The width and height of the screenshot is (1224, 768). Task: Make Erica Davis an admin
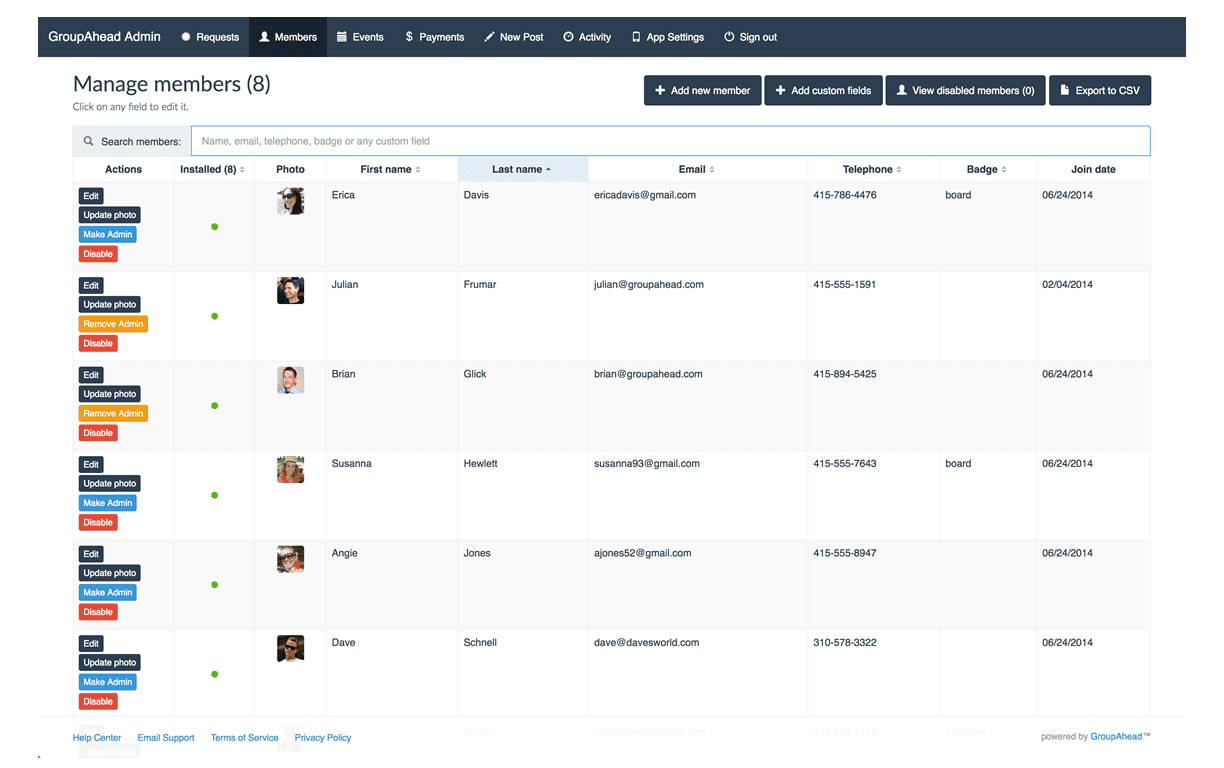tap(107, 235)
